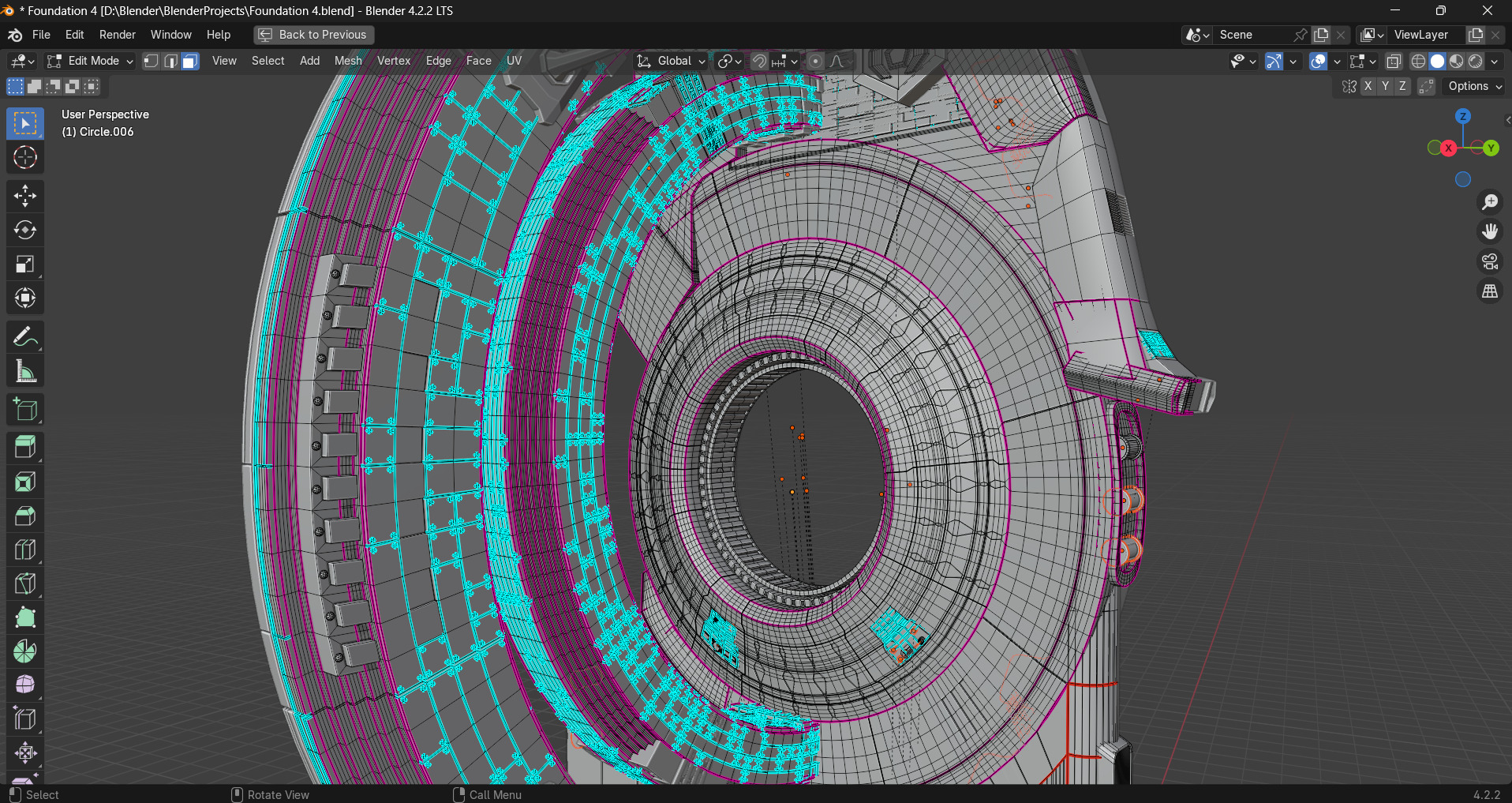Enable edge select mode
Screen dimensions: 1512x803
pyautogui.click(x=171, y=61)
